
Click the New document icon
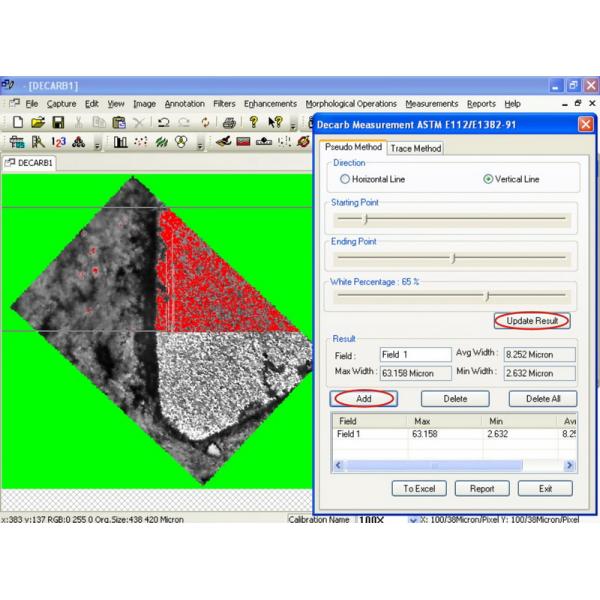(17, 123)
